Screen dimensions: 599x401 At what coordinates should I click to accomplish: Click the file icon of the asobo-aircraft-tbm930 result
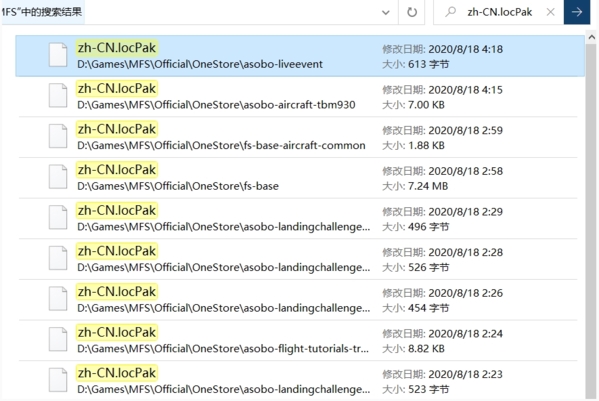pyautogui.click(x=58, y=96)
